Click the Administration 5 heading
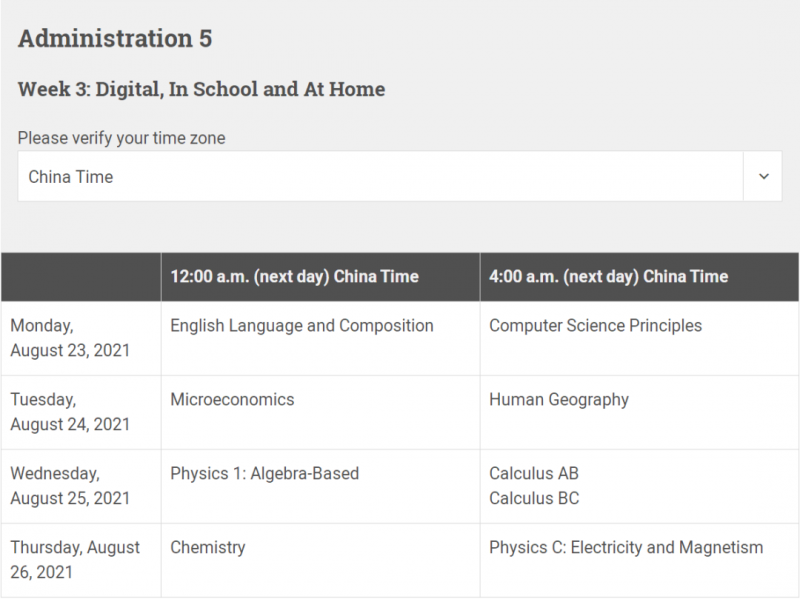 pos(115,38)
